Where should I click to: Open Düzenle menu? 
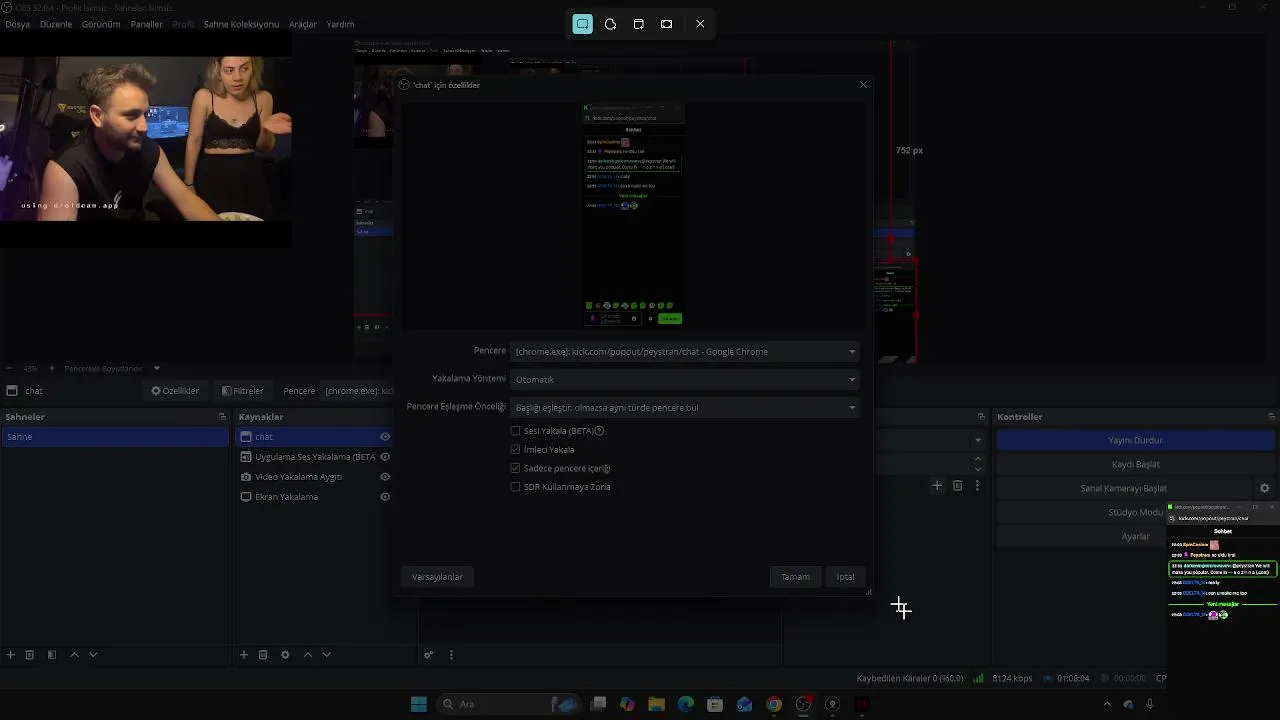click(56, 24)
